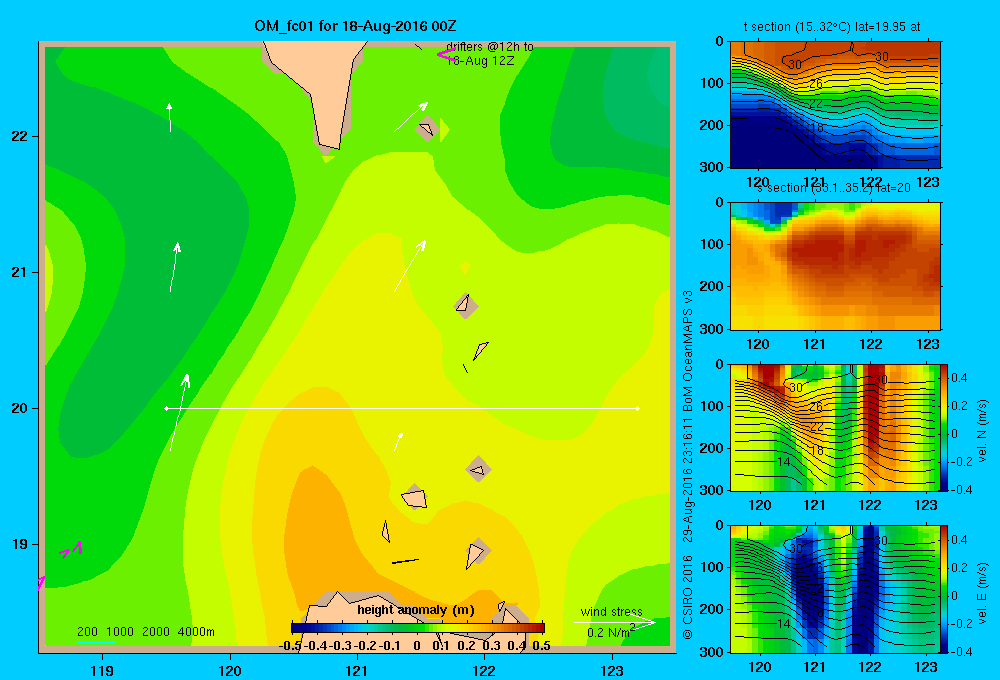Click the 'vel. N (m/s)' colorbar label
Image resolution: width=1000 pixels, height=680 pixels.
point(983,431)
